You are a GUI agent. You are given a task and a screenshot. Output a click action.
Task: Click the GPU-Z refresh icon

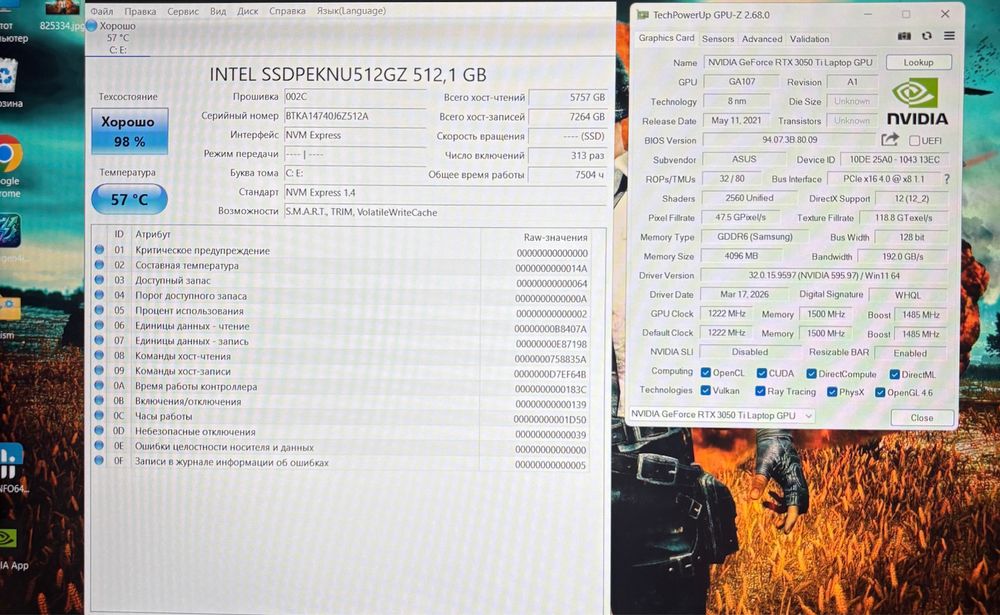[927, 36]
